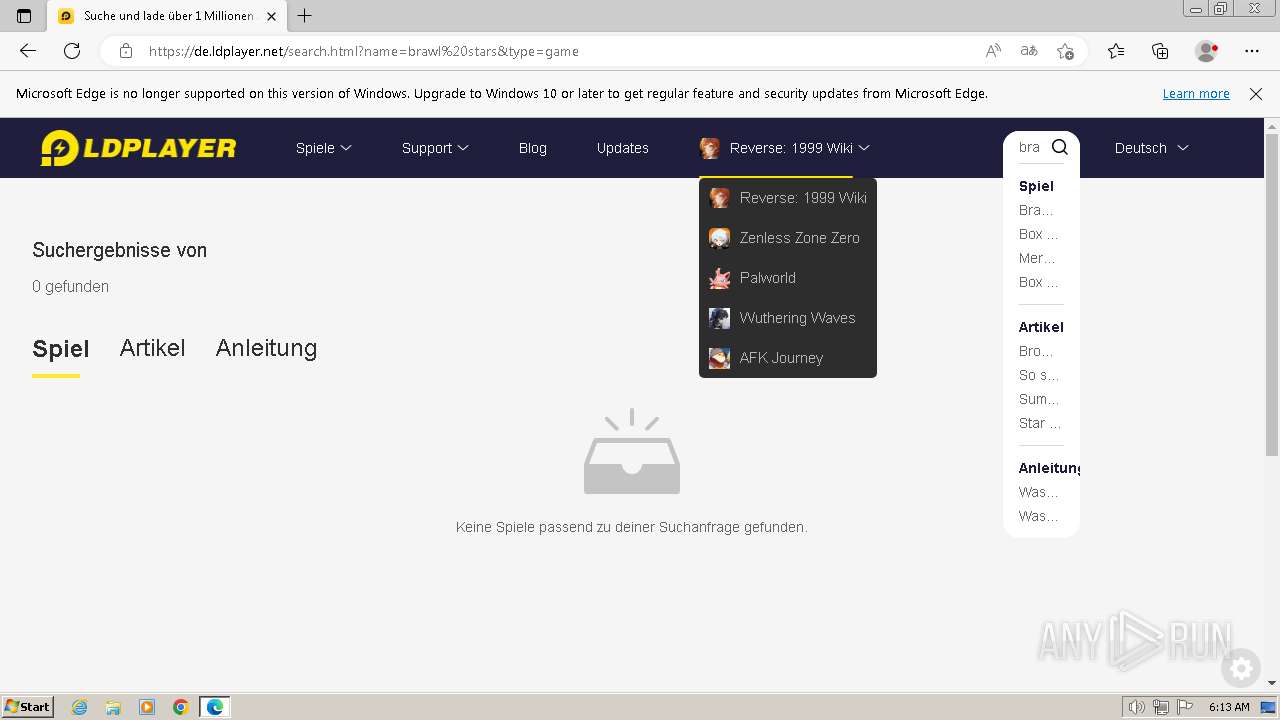The height and width of the screenshot is (720, 1280).
Task: Open the Edge profile menu
Action: point(1207,51)
